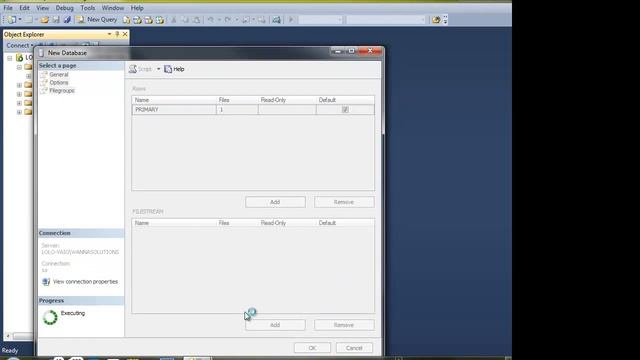Open the New Project icon dropdown arrow
This screenshot has height=360, width=640.
[20, 20]
